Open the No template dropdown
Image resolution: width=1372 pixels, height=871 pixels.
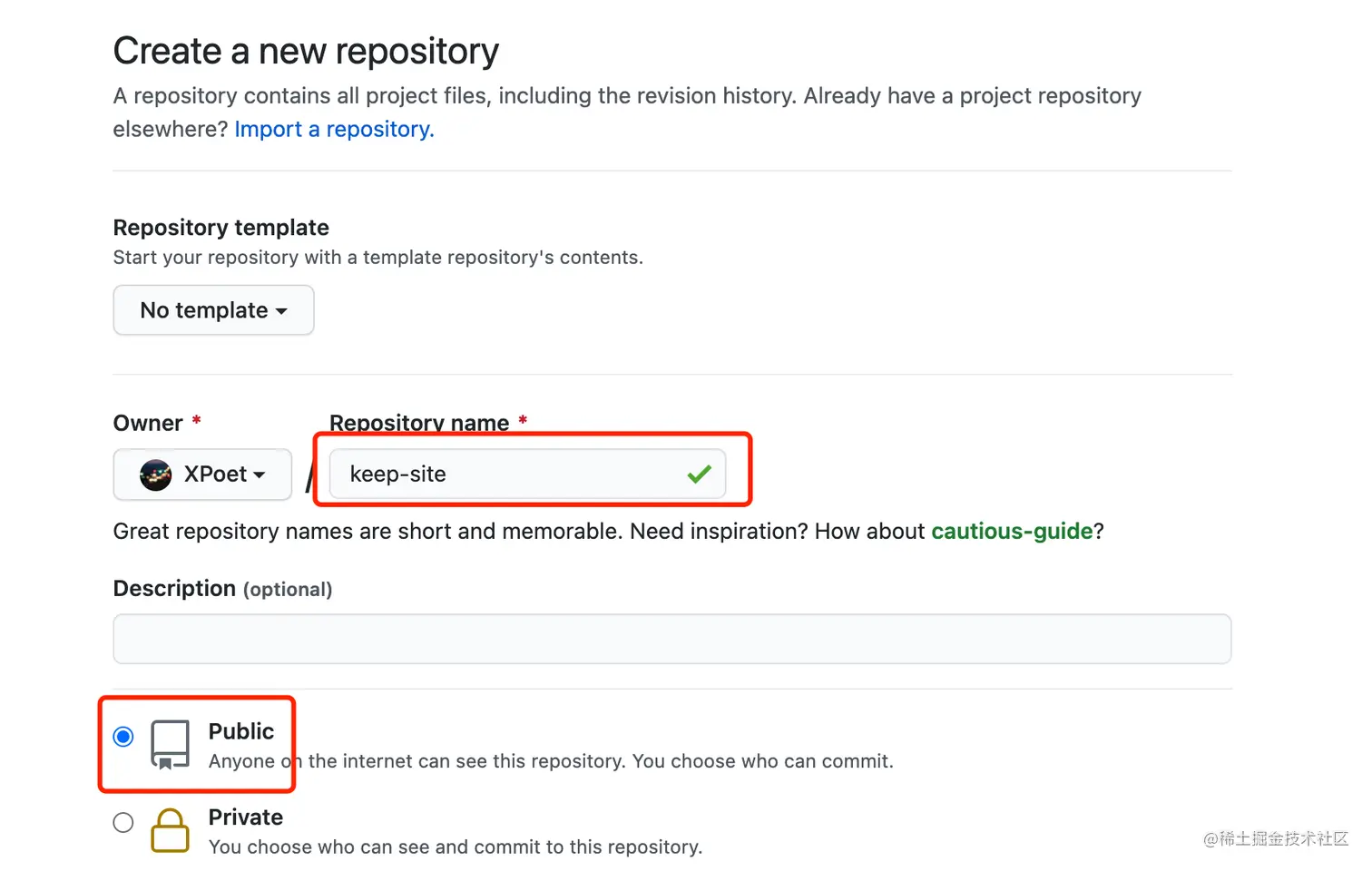tap(213, 310)
